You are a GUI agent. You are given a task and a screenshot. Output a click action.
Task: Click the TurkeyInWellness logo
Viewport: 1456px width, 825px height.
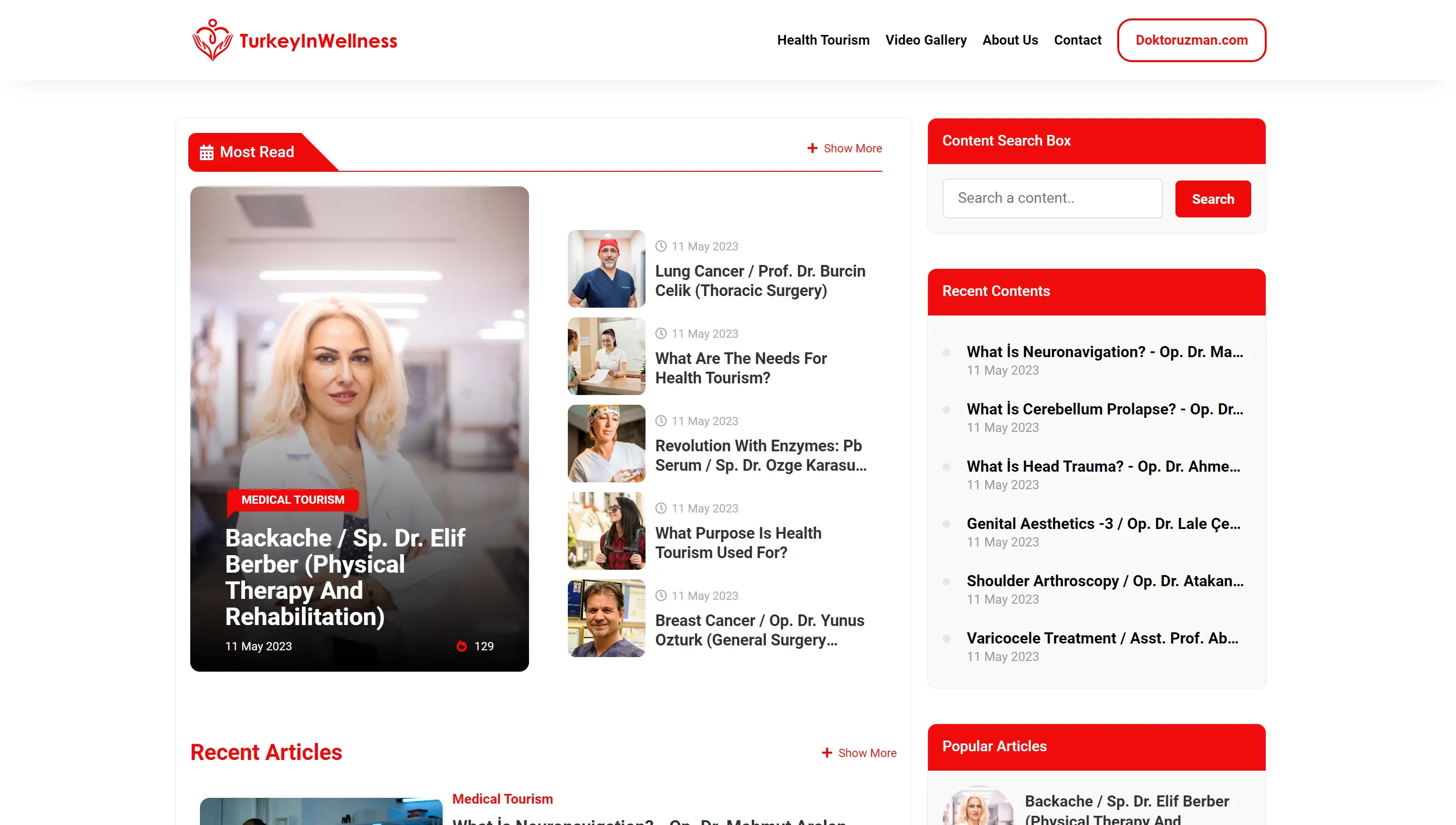[294, 40]
